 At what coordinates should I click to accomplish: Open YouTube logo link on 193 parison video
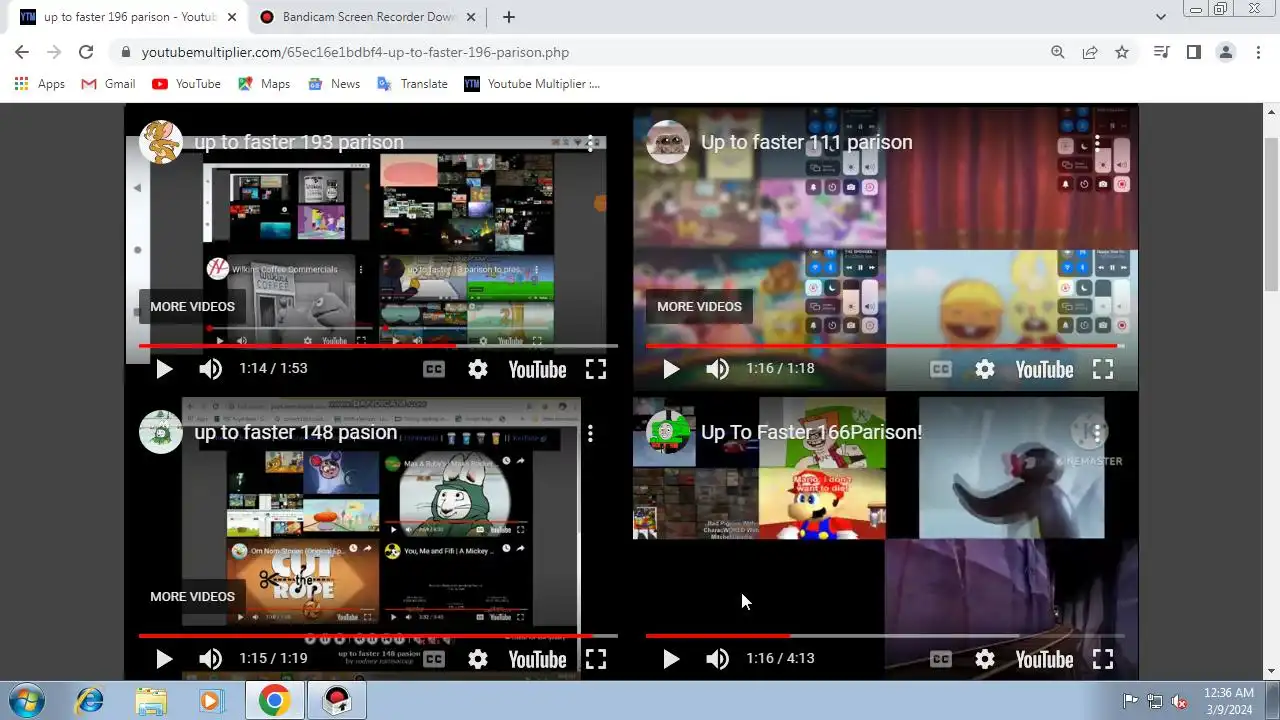click(537, 369)
